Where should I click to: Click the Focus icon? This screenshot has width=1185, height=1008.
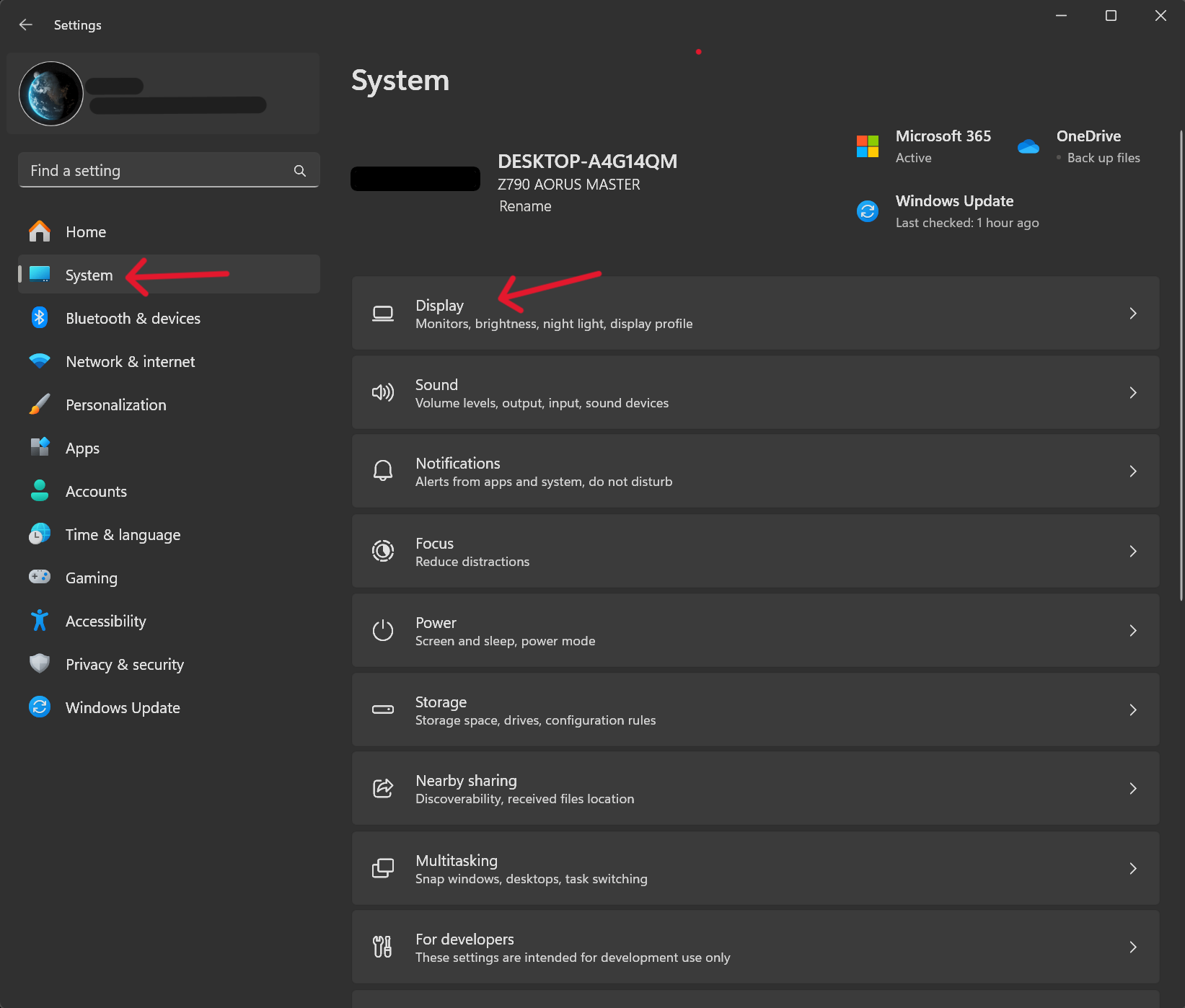(383, 551)
